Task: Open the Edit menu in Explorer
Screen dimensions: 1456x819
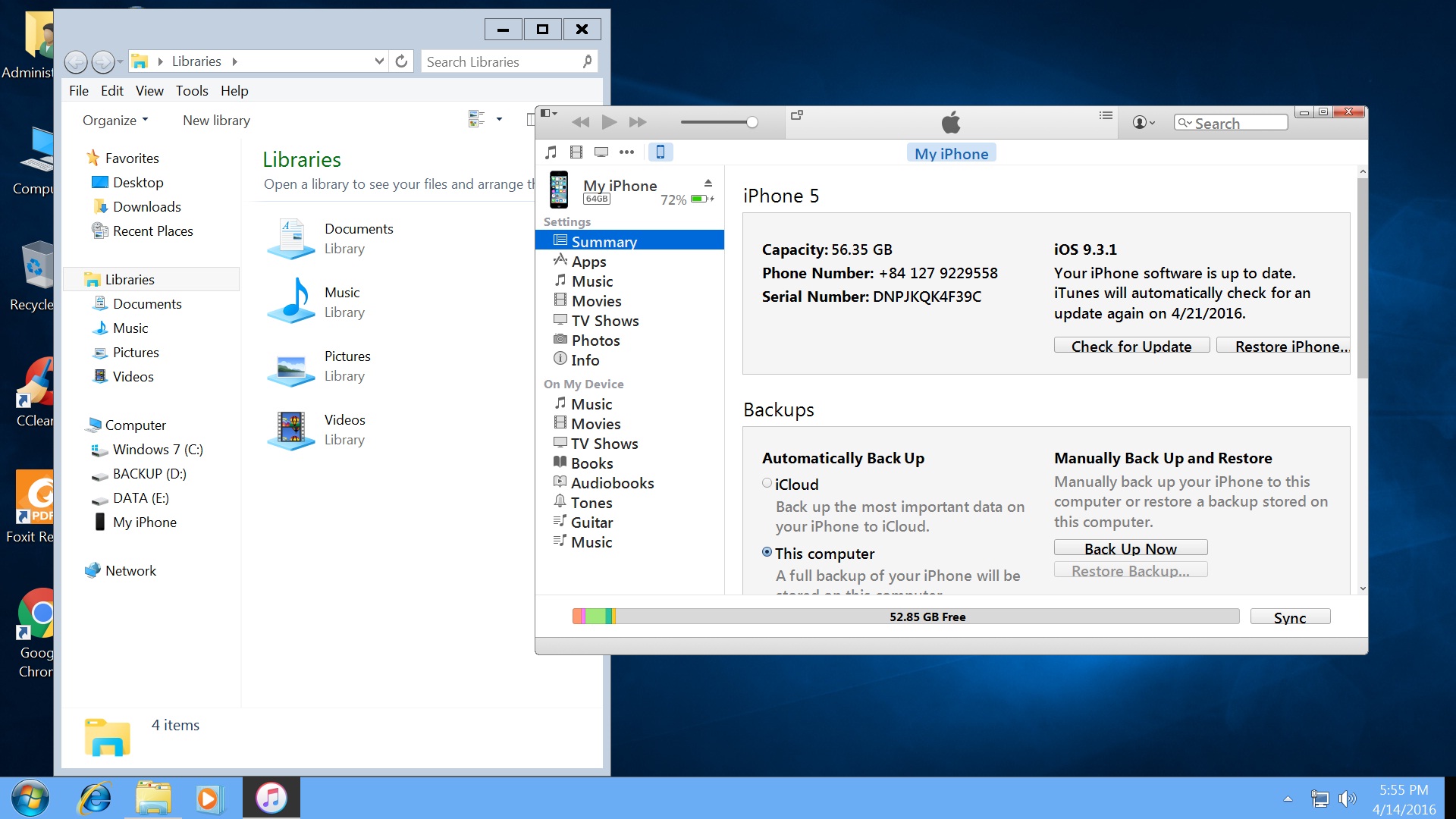Action: coord(112,91)
